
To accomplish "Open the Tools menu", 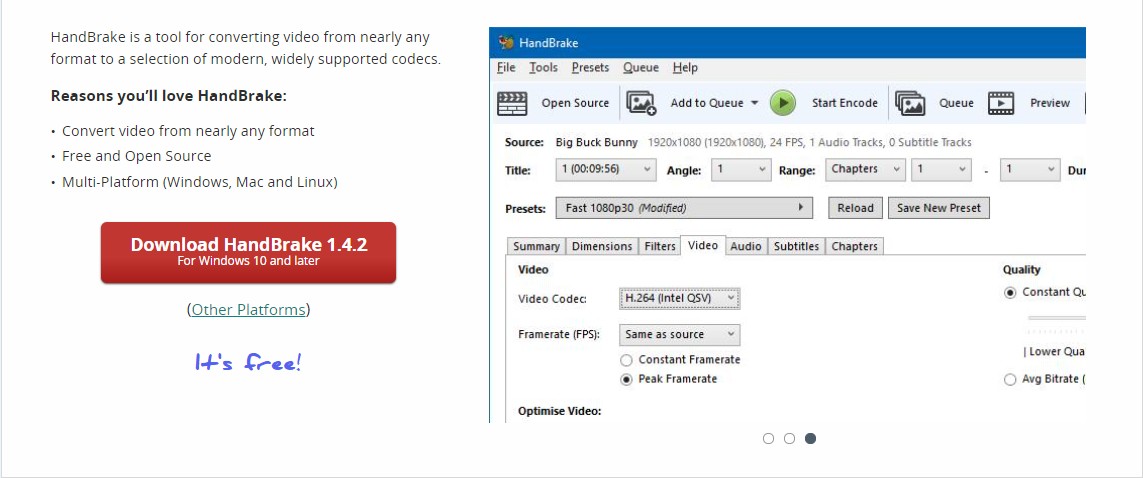I will (544, 68).
